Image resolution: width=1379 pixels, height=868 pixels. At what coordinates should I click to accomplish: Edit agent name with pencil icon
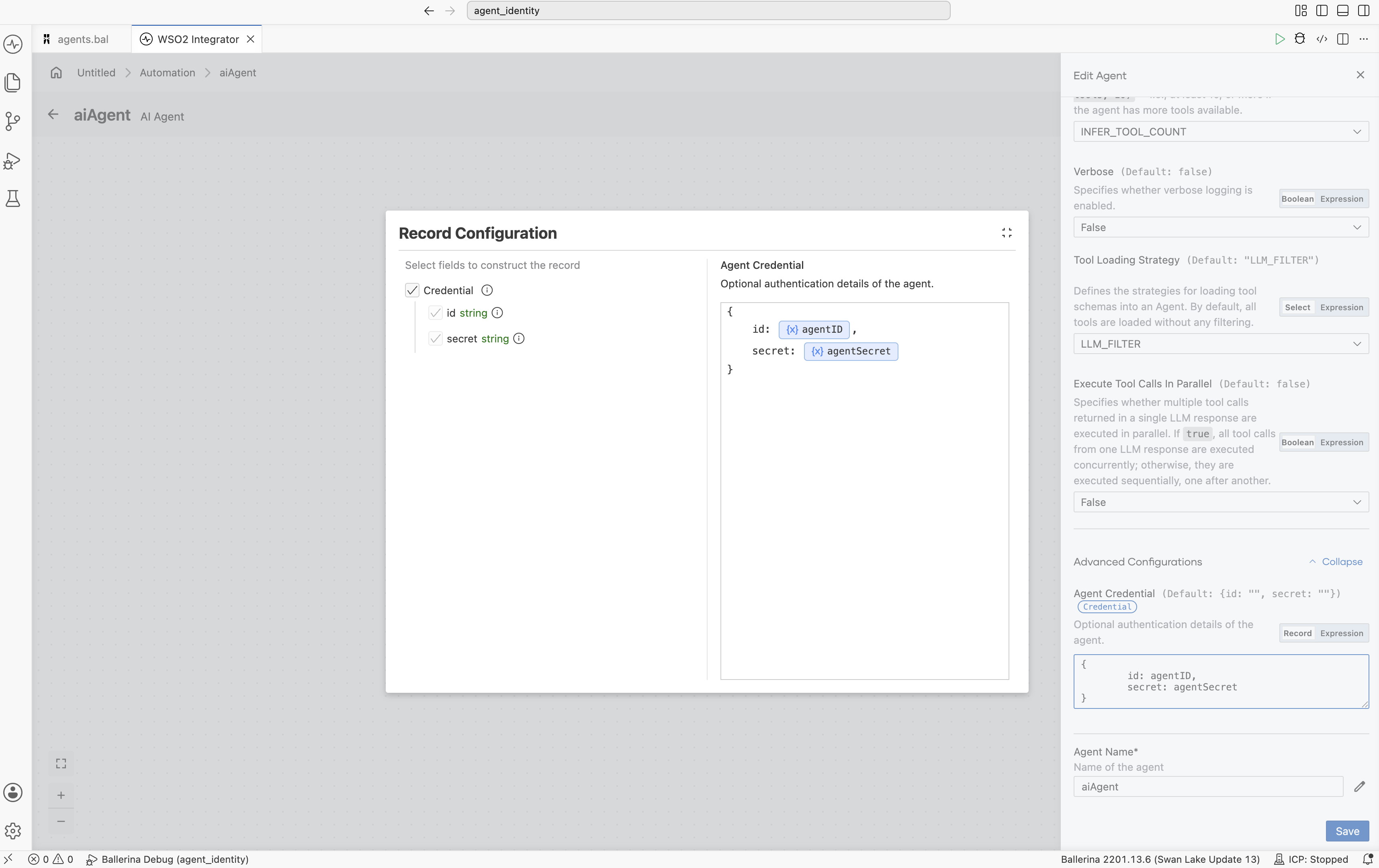[x=1360, y=787]
